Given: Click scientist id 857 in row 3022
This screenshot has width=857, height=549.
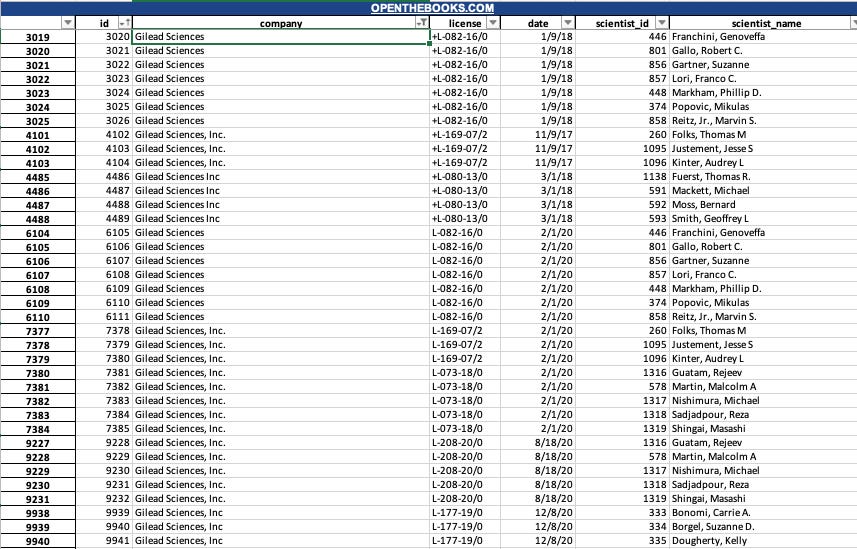Looking at the screenshot, I should (x=622, y=78).
